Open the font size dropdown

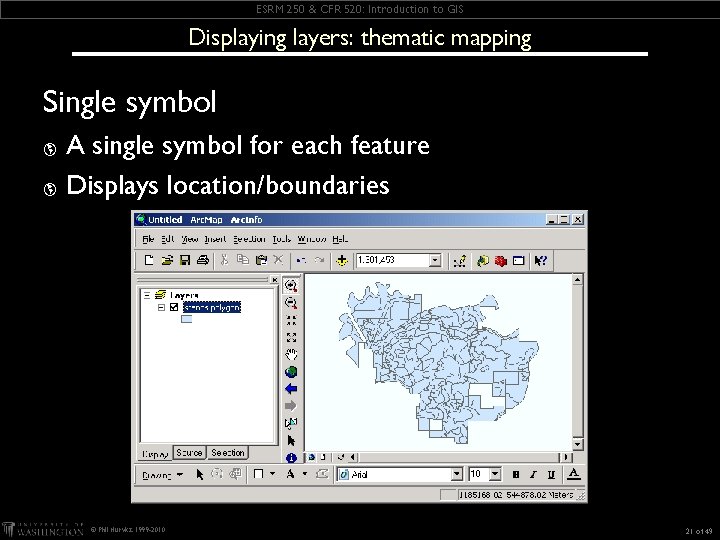(495, 474)
